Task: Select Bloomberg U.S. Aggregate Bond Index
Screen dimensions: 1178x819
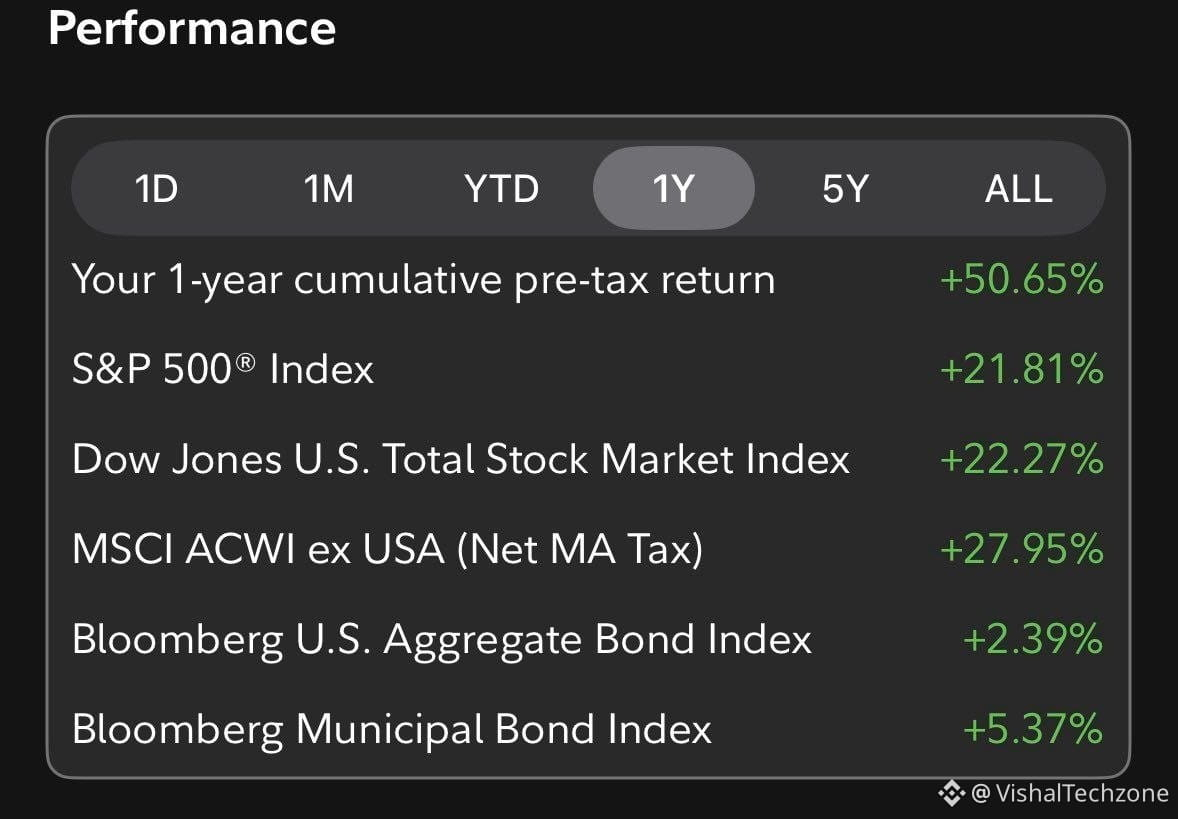Action: 587,639
